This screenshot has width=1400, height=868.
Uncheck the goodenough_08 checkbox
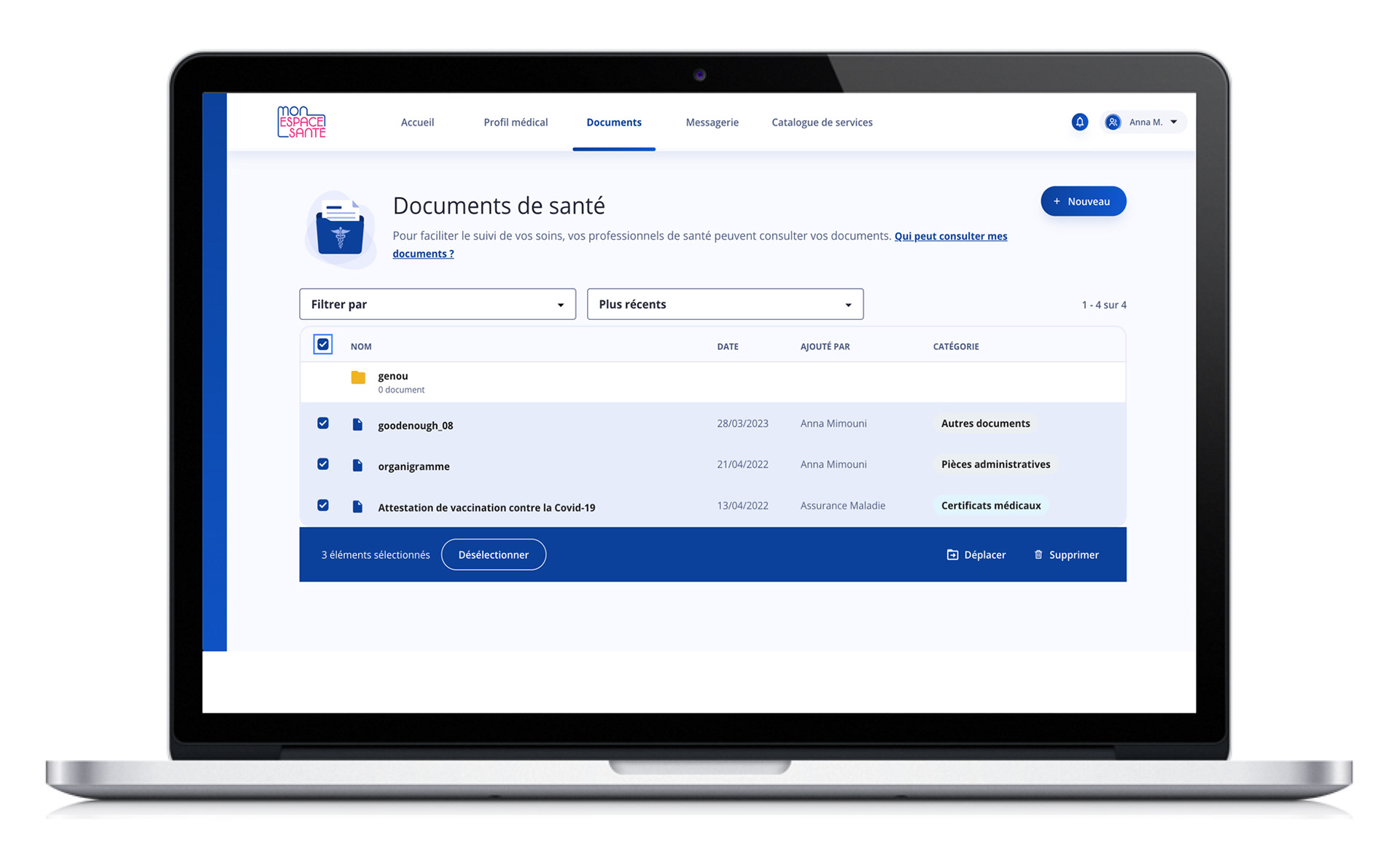[x=323, y=423]
